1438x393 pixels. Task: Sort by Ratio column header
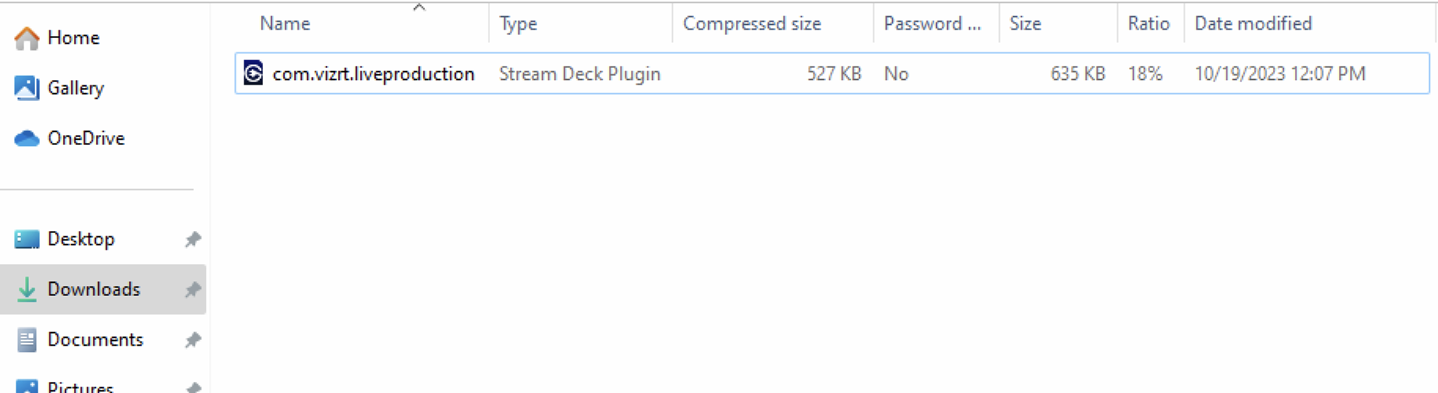pos(1149,24)
